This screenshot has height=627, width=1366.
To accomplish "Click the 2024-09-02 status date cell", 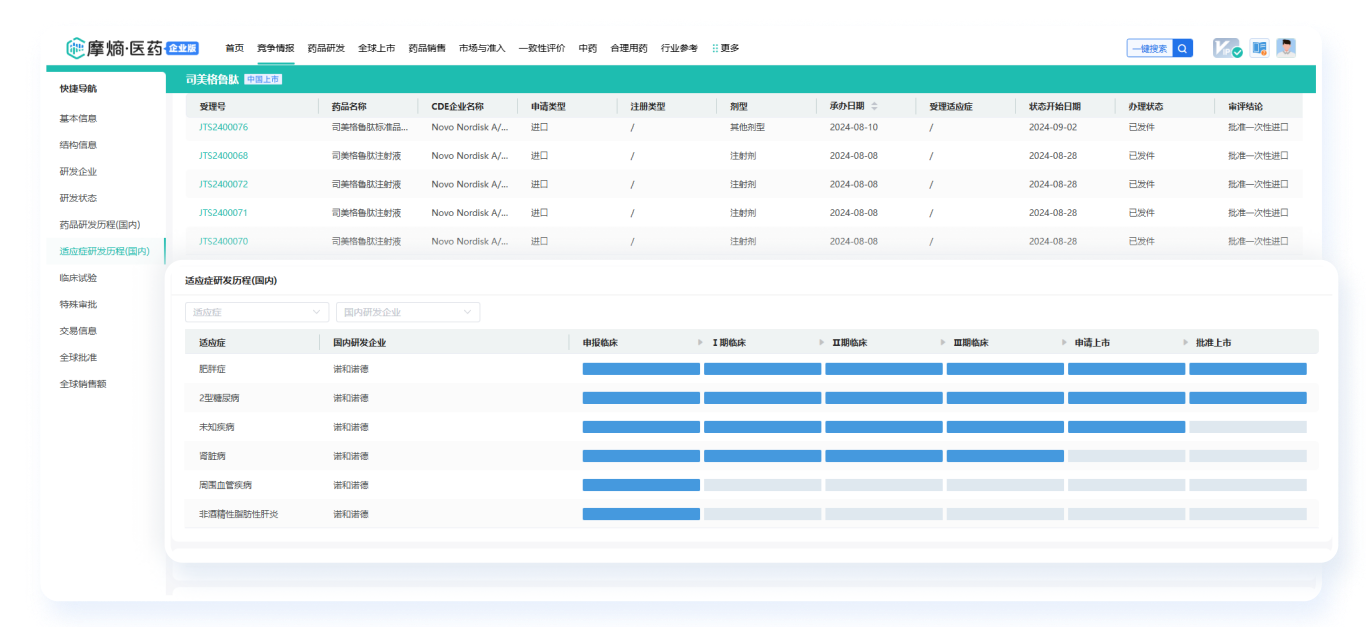I will point(1053,127).
